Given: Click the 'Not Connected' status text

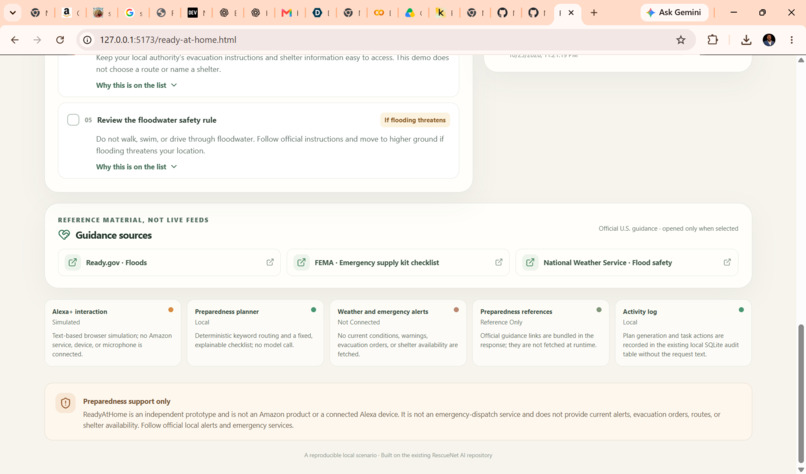Looking at the screenshot, I should 359,322.
